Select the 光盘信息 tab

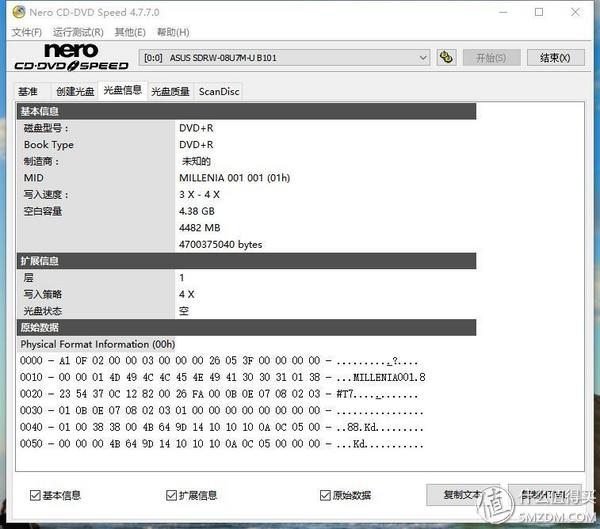pos(122,90)
